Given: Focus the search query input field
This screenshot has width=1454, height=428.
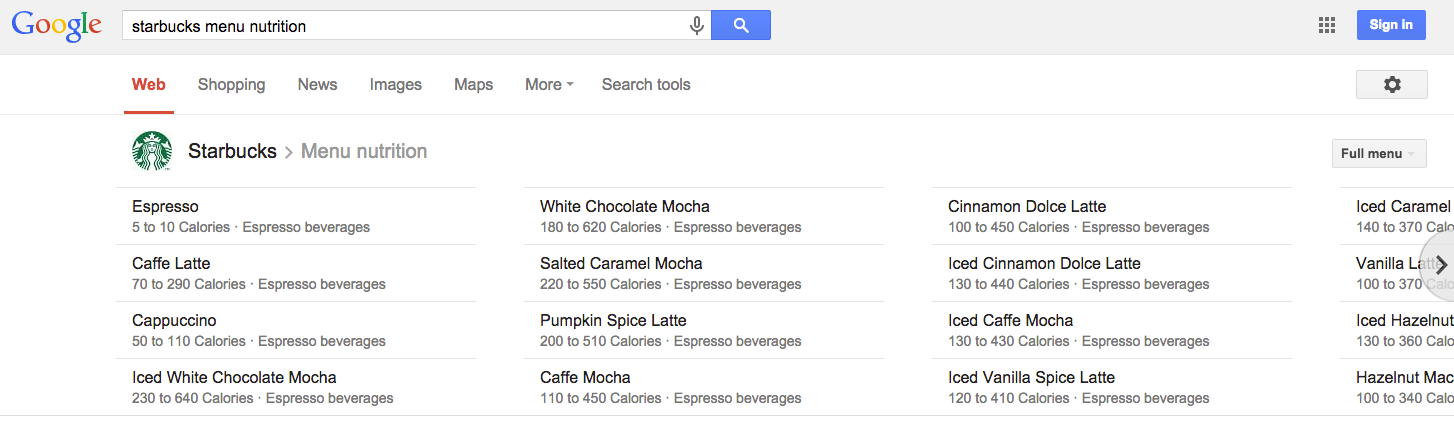Looking at the screenshot, I should [x=405, y=26].
